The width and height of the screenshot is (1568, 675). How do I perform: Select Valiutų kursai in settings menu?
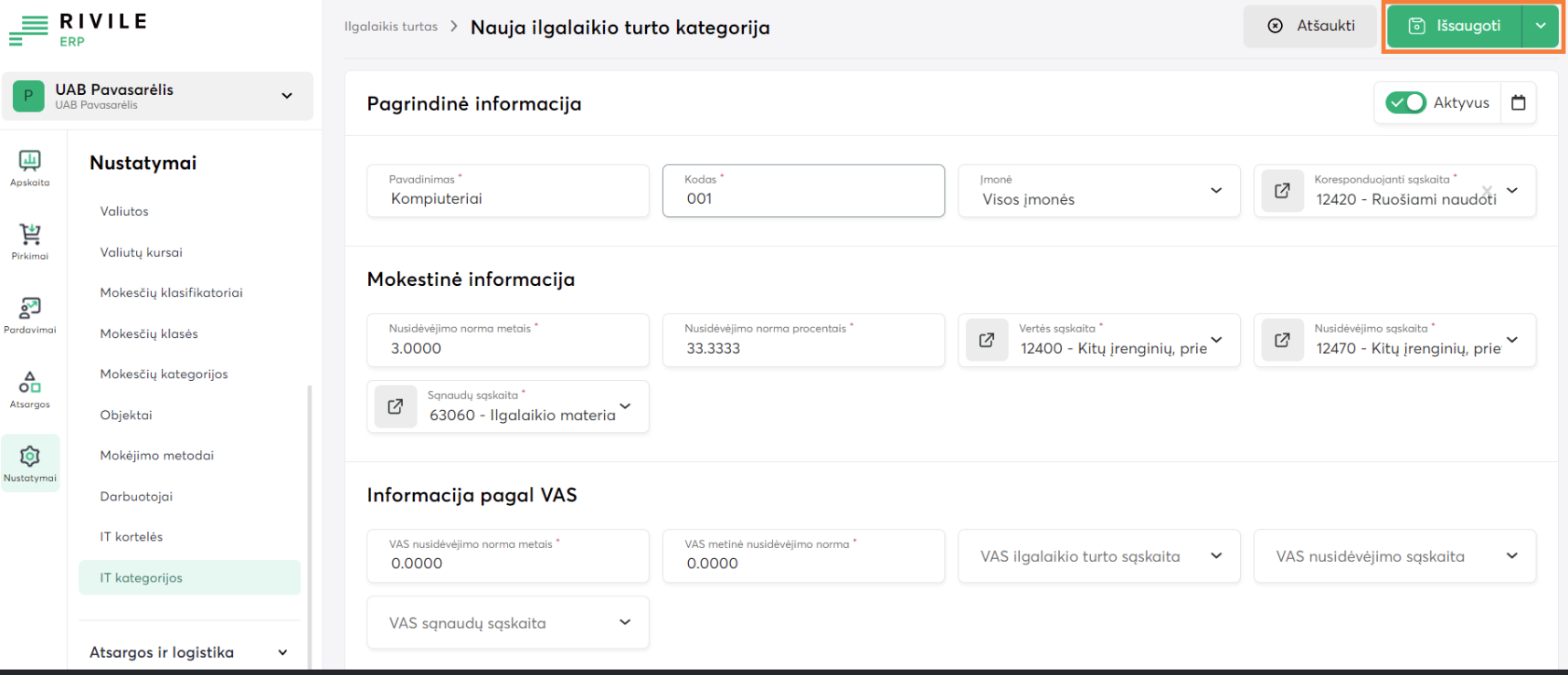click(x=142, y=252)
